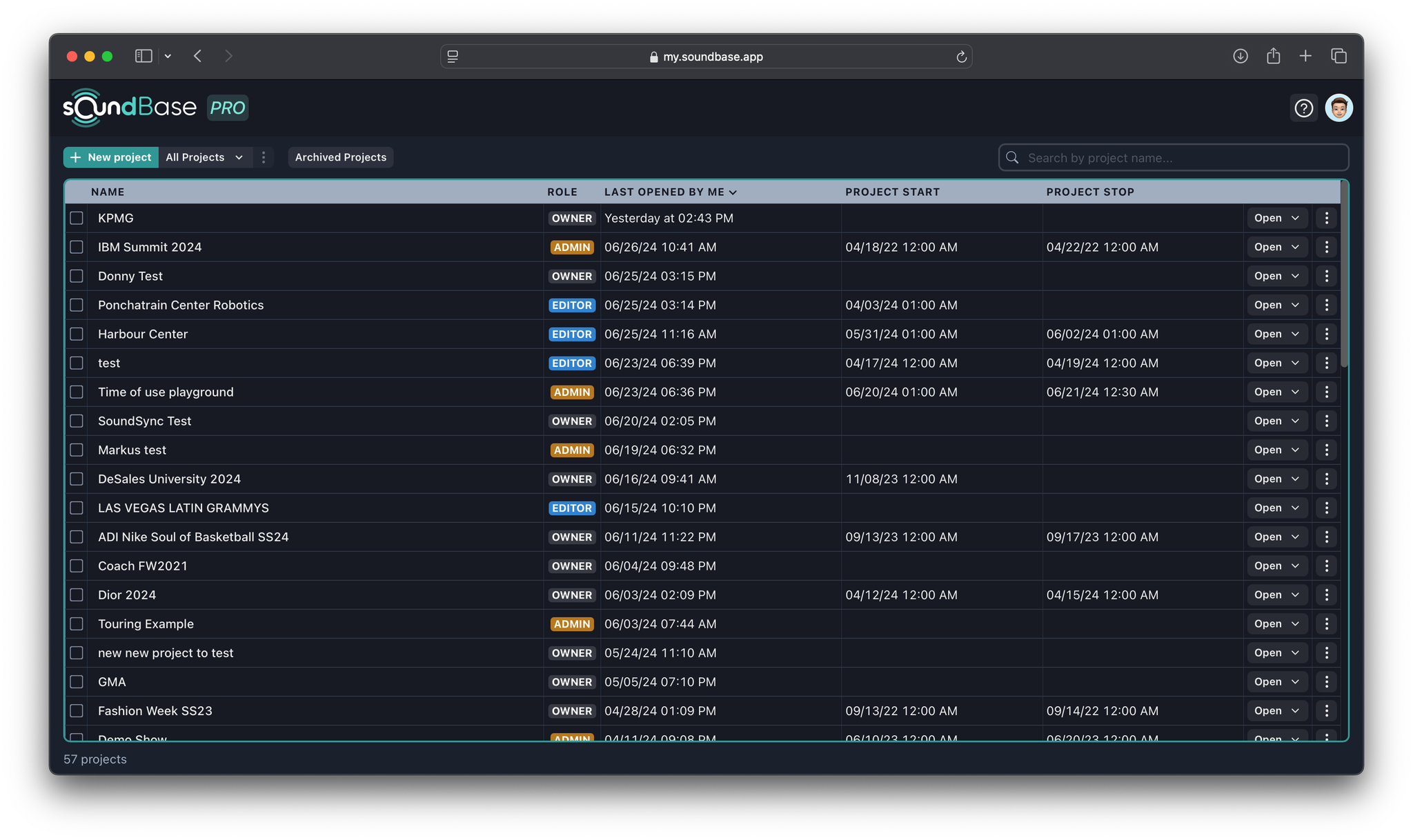
Task: Create a project with New project button
Action: (111, 157)
